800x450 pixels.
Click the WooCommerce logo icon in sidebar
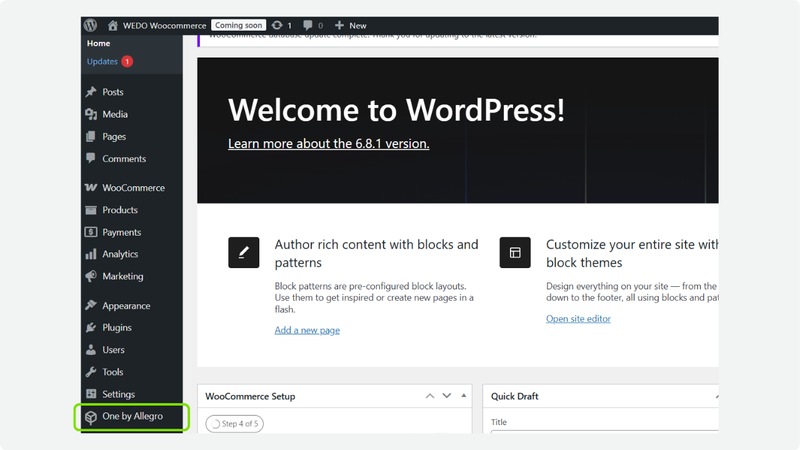coord(91,188)
